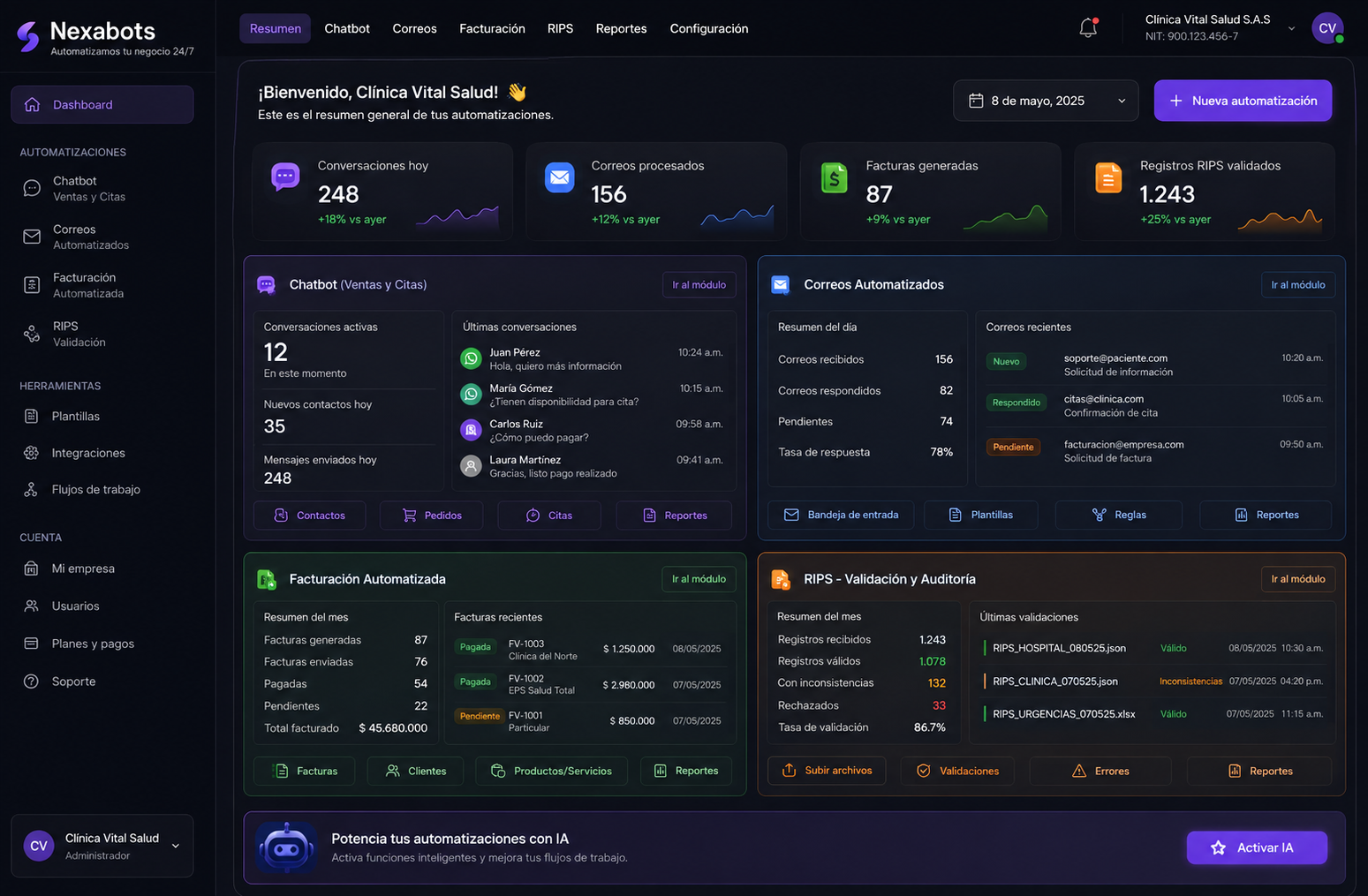The height and width of the screenshot is (896, 1368).
Task: Open Citas button in Chatbot panel
Action: [549, 516]
